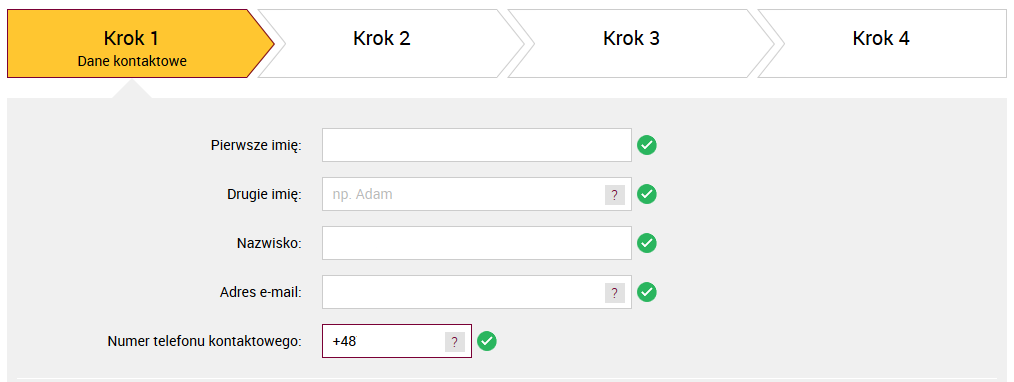1014x382 pixels.
Task: Click the Pierwsze imię label text
Action: tap(257, 145)
